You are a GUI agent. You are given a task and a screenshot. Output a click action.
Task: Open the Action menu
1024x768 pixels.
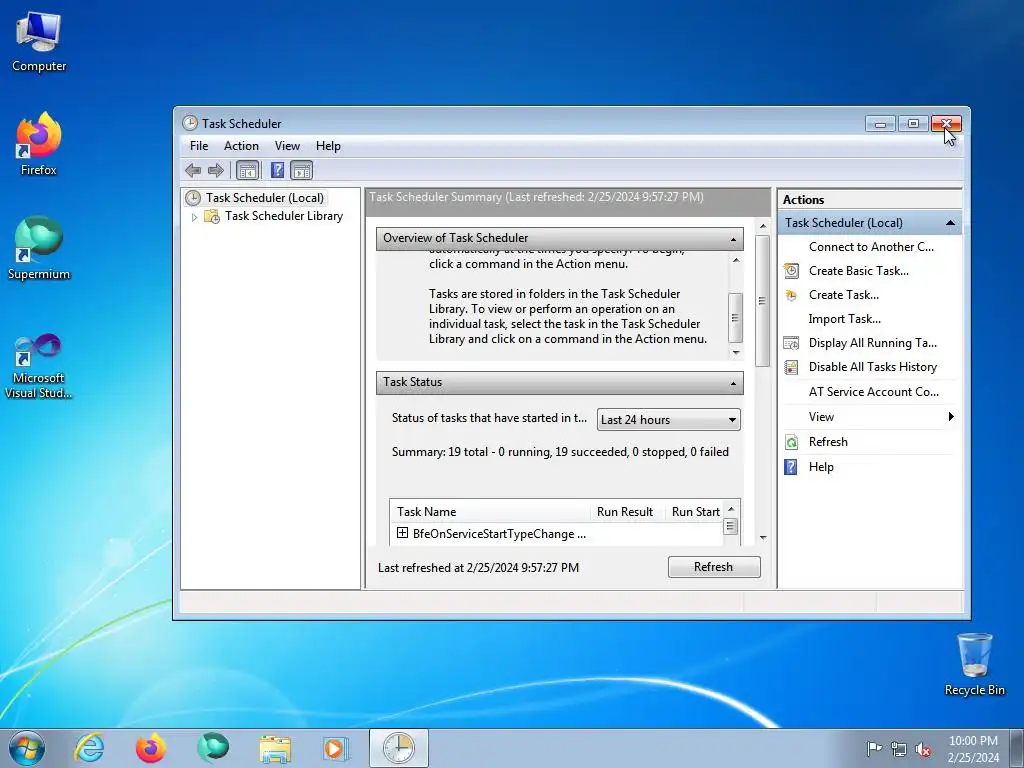(x=241, y=146)
